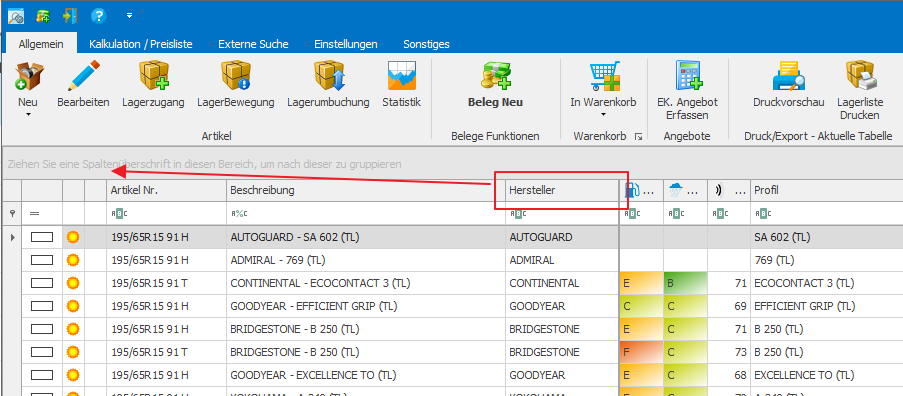Viewport: 903px width, 396px height.
Task: Open the equals filter operator in the first column
Action: coord(35,214)
